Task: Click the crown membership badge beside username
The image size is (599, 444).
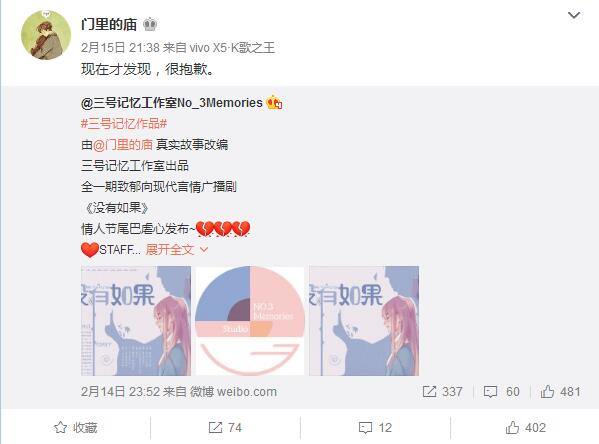Action: click(x=150, y=24)
